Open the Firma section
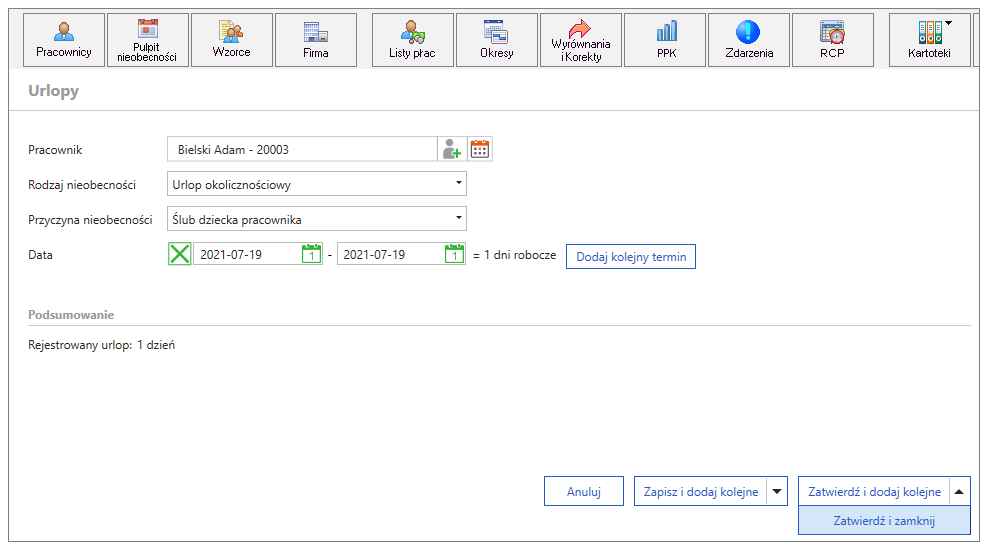The image size is (989, 552). tap(315, 40)
